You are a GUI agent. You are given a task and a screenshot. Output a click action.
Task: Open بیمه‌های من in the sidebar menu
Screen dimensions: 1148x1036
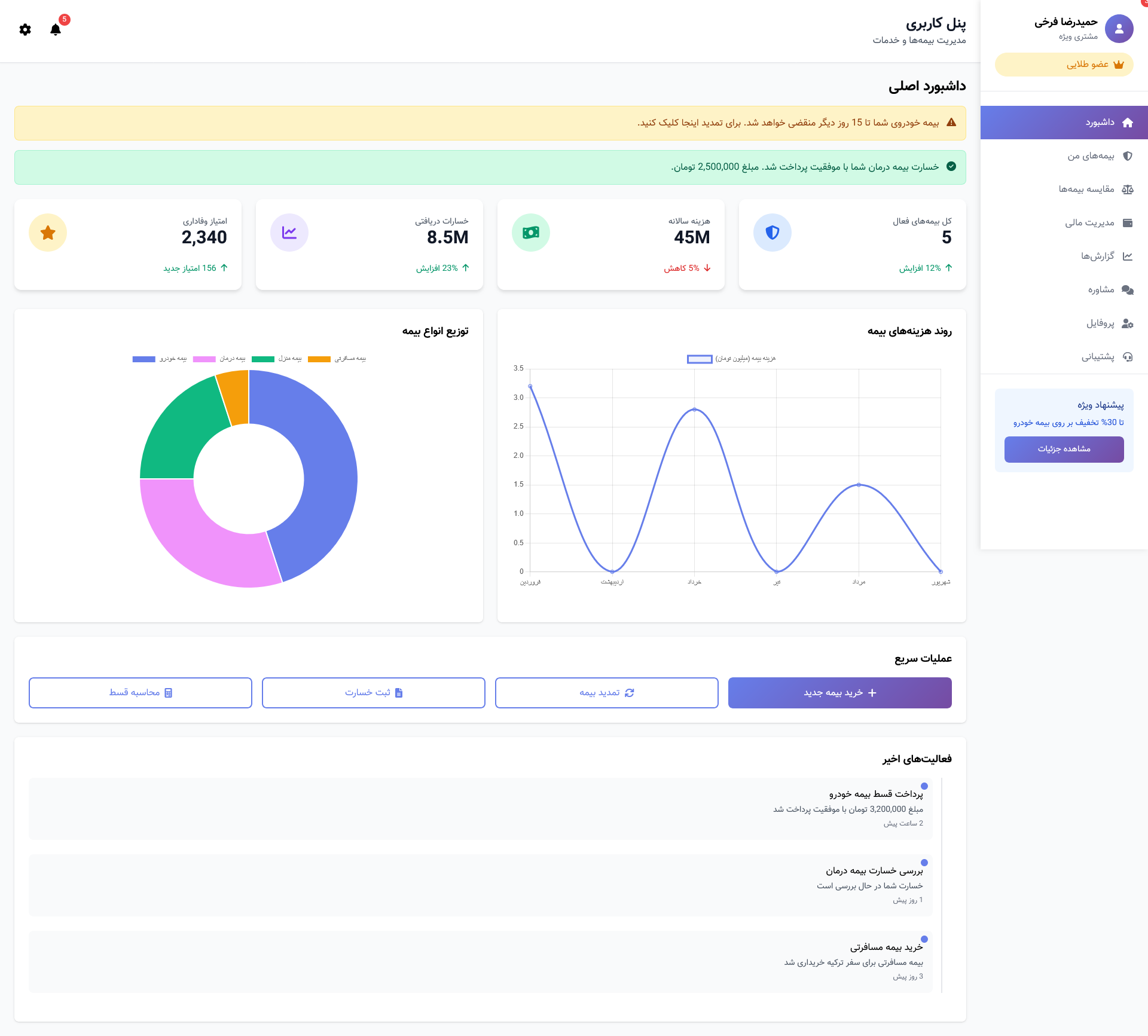point(1091,155)
